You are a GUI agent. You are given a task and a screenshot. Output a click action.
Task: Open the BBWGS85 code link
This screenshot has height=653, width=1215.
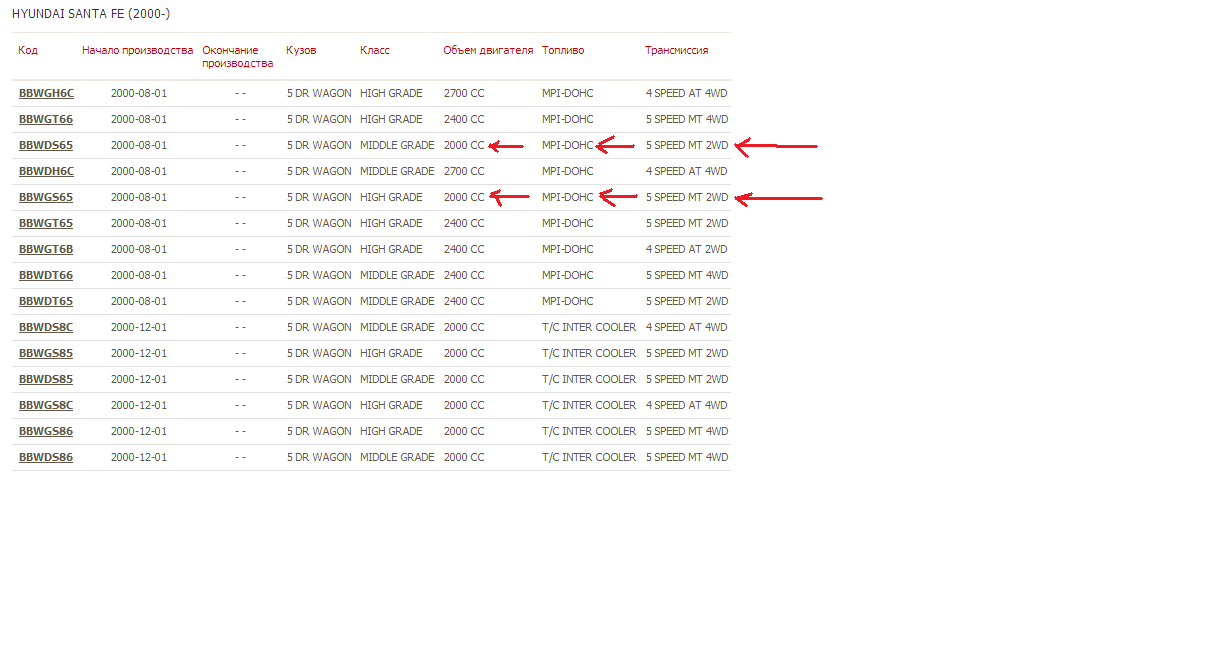(46, 353)
